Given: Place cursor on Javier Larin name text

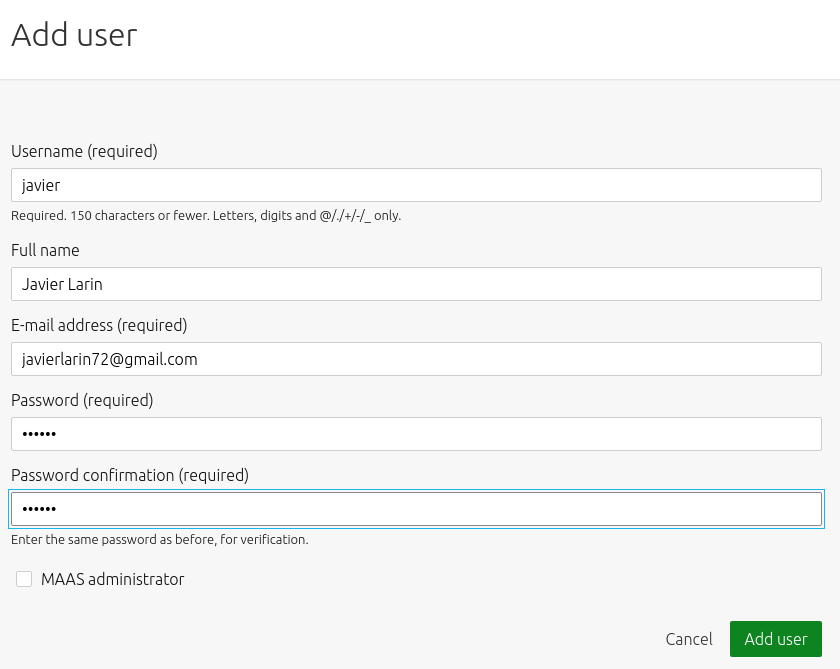Looking at the screenshot, I should point(62,284).
